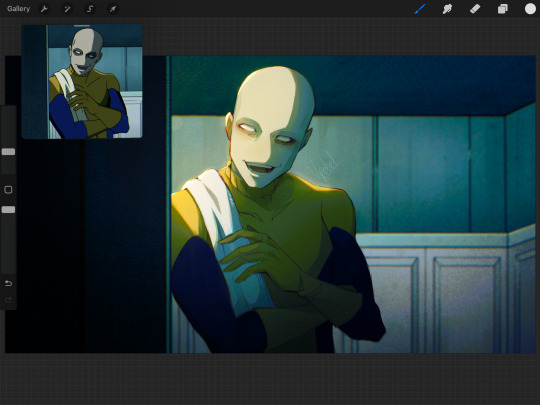Tap the square modify button on sidebar
The height and width of the screenshot is (405, 540).
[8, 189]
